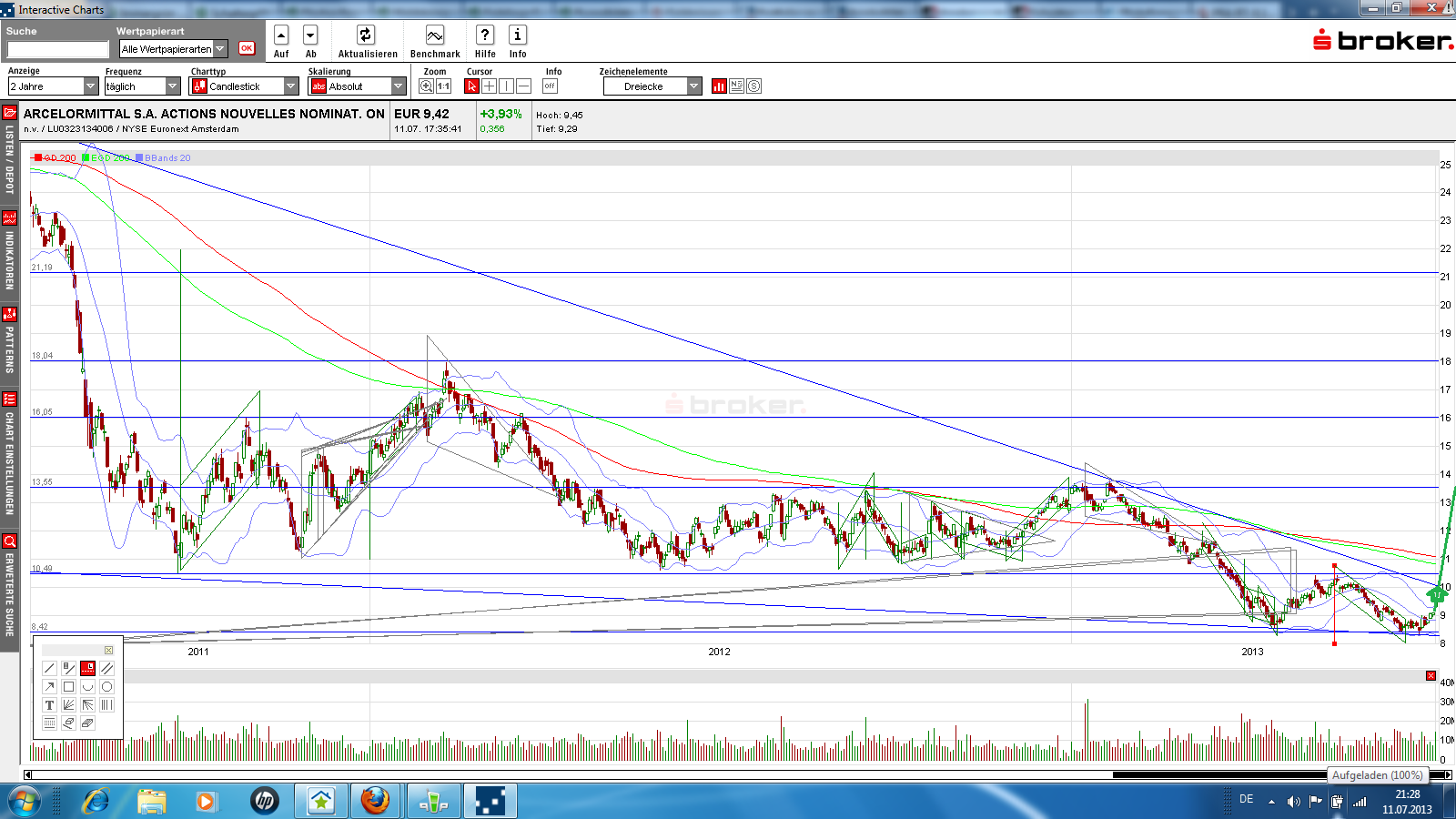Viewport: 1456px width, 819px height.
Task: Enable the crosshair cursor mode
Action: click(489, 86)
